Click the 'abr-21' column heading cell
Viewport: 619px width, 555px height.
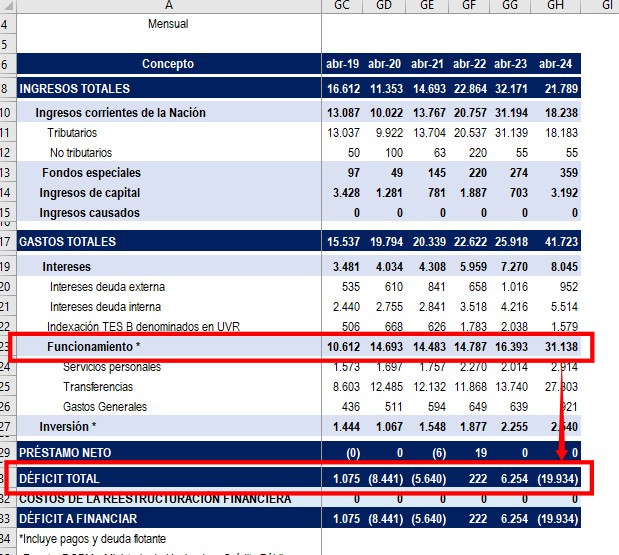point(427,64)
